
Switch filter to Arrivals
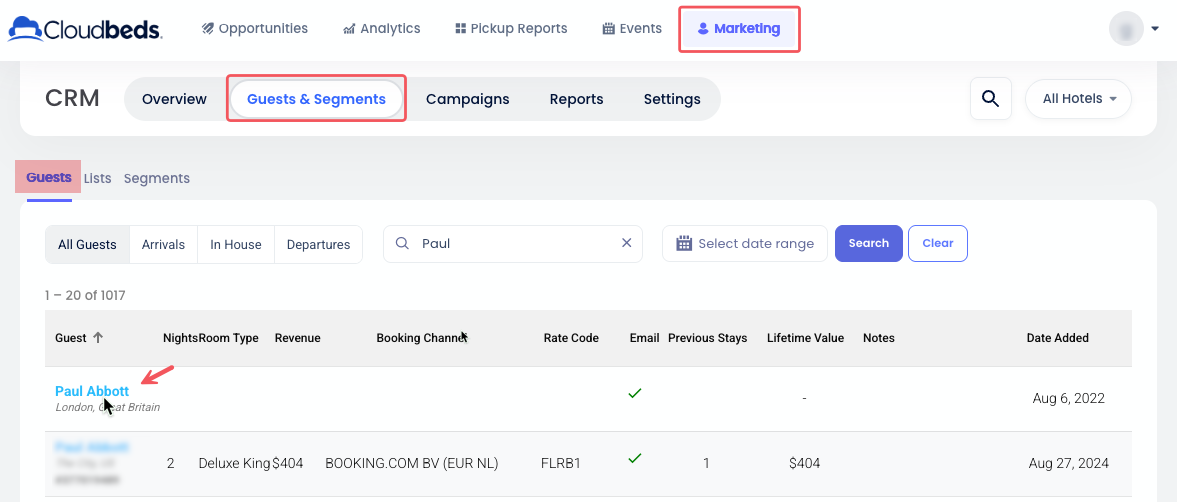point(163,244)
